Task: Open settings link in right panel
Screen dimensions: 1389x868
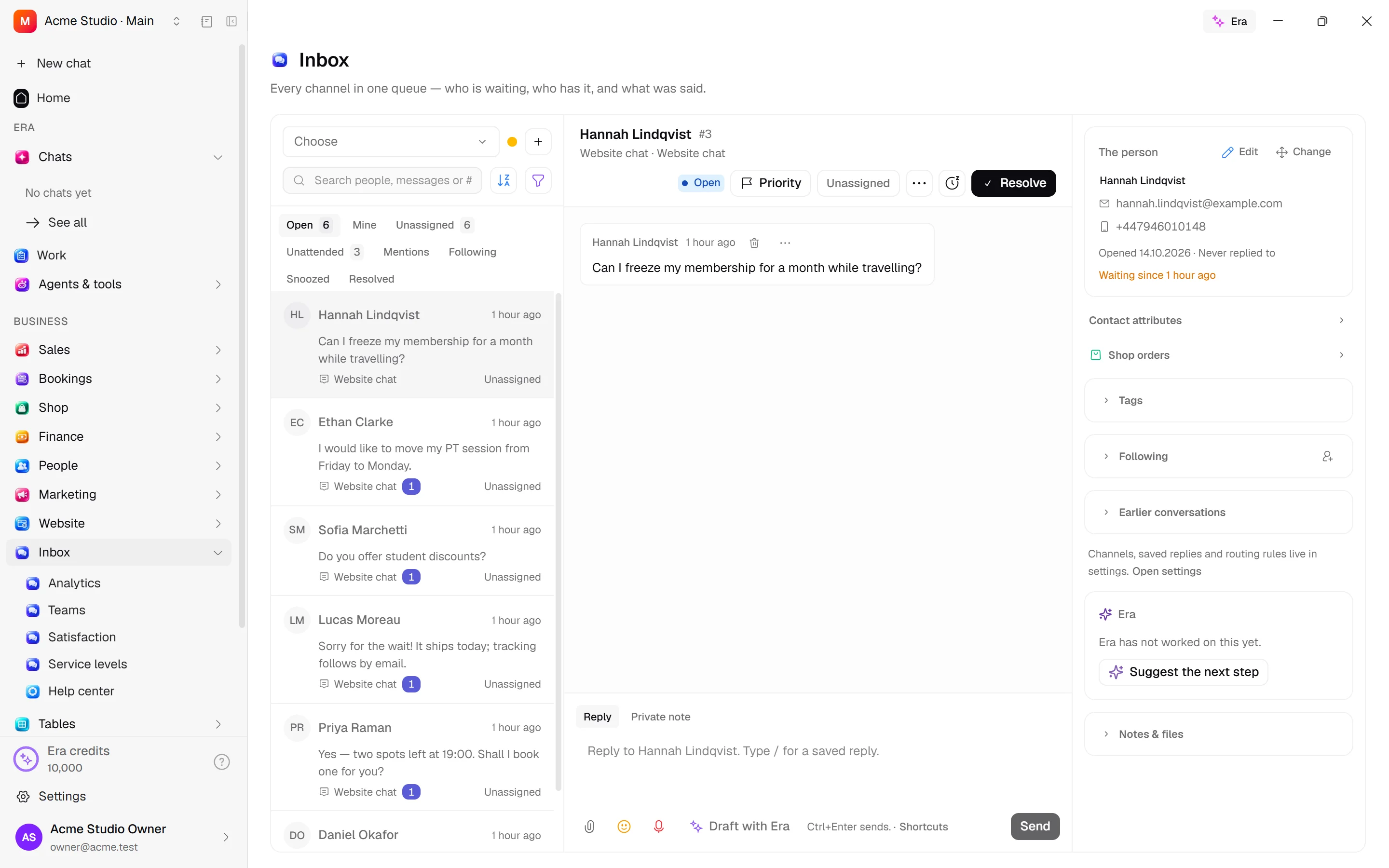Action: (x=1166, y=571)
